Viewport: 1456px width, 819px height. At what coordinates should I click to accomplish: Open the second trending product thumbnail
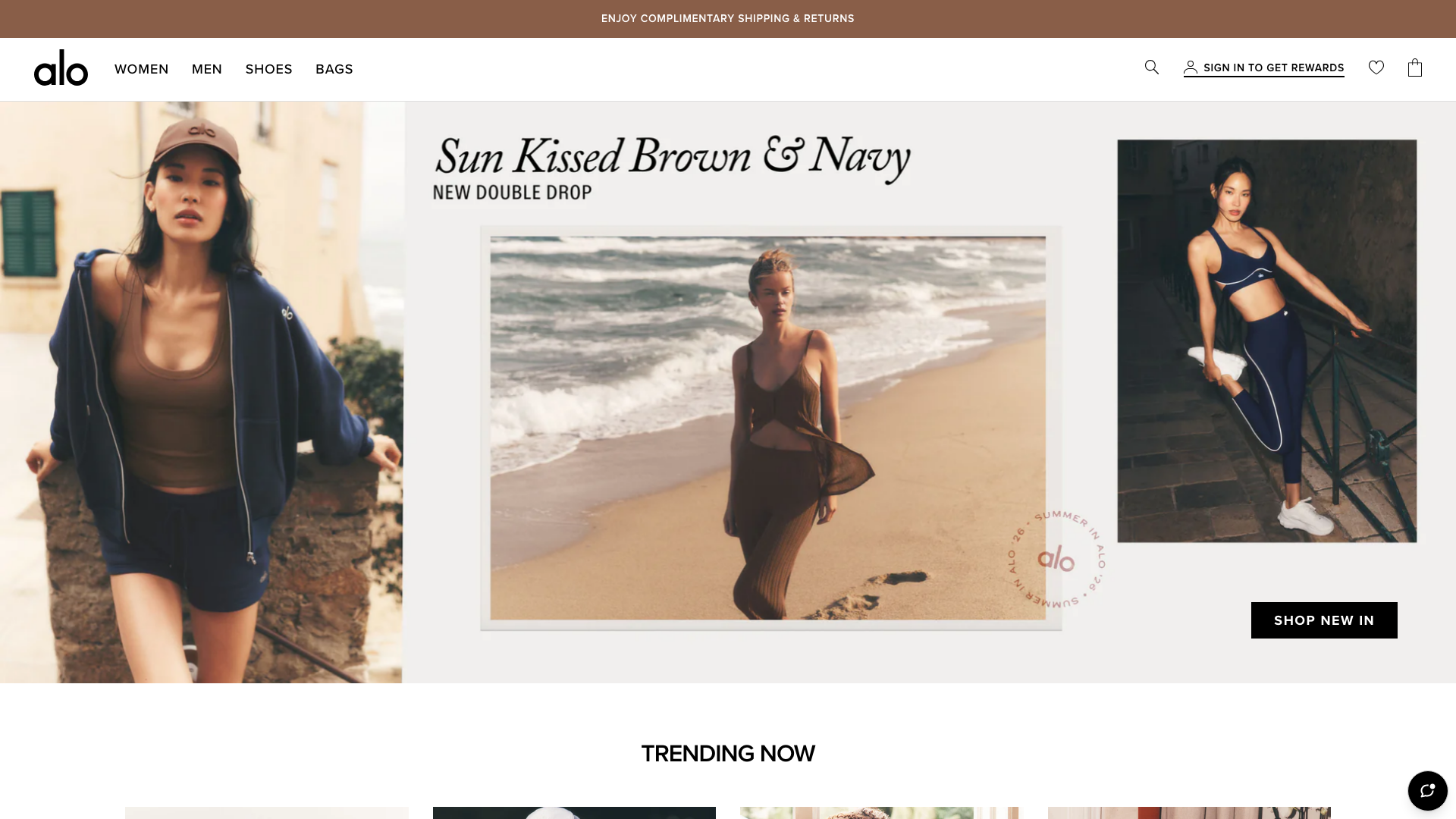(x=574, y=813)
